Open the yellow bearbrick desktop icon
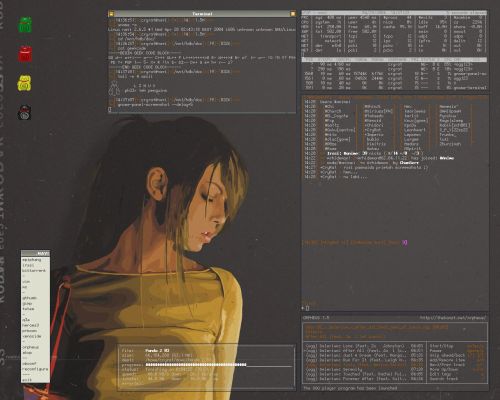The height and width of the screenshot is (400, 500). coord(24,83)
